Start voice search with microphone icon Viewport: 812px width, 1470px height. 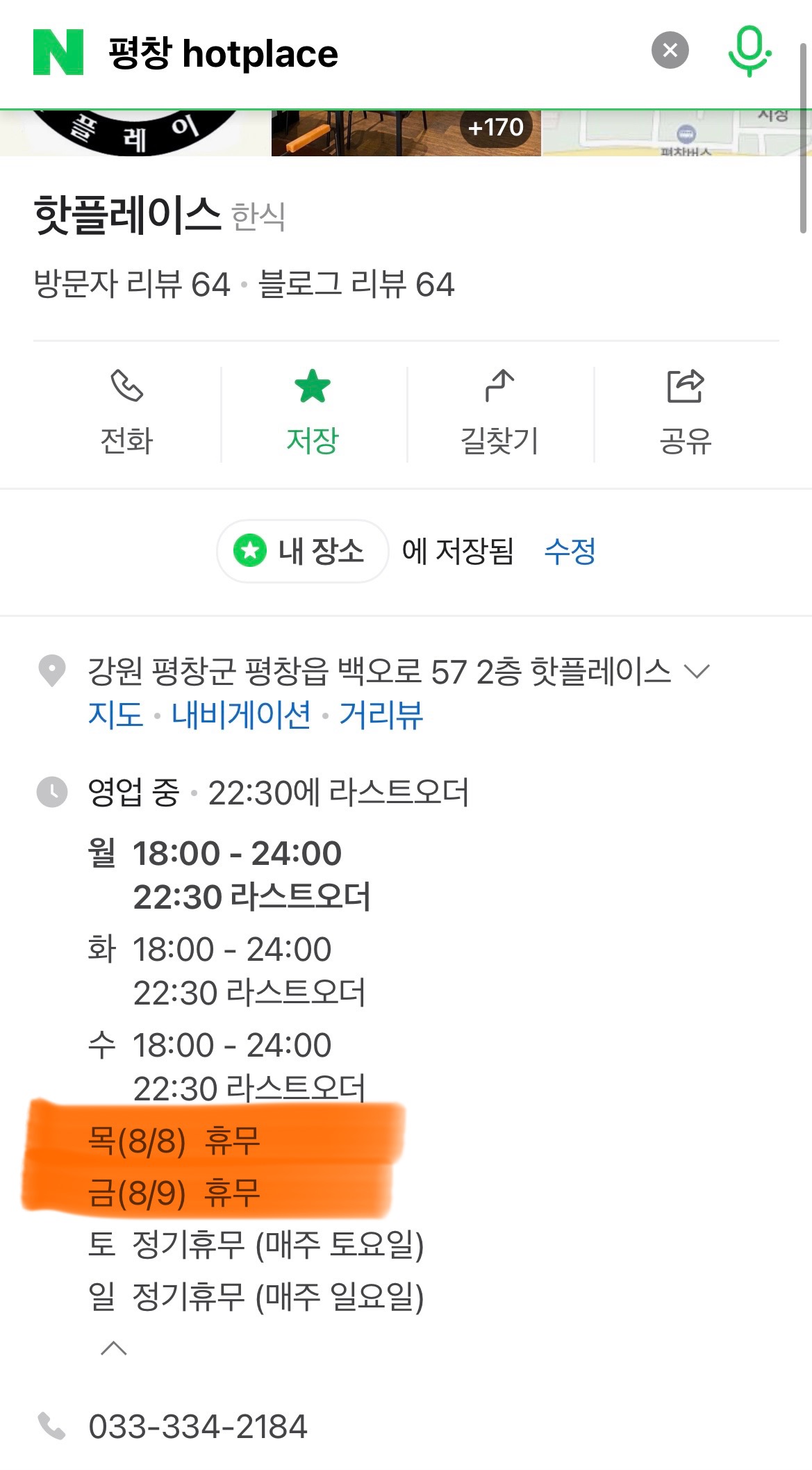click(x=749, y=51)
